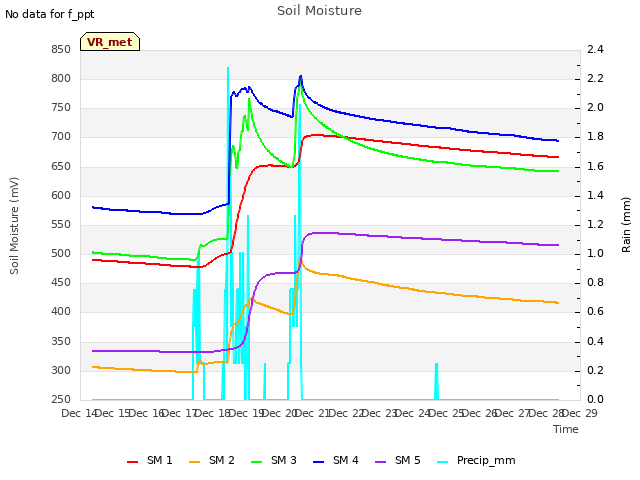Click the 550 left axis tick label
The height and width of the screenshot is (480, 640).
coord(61,224)
